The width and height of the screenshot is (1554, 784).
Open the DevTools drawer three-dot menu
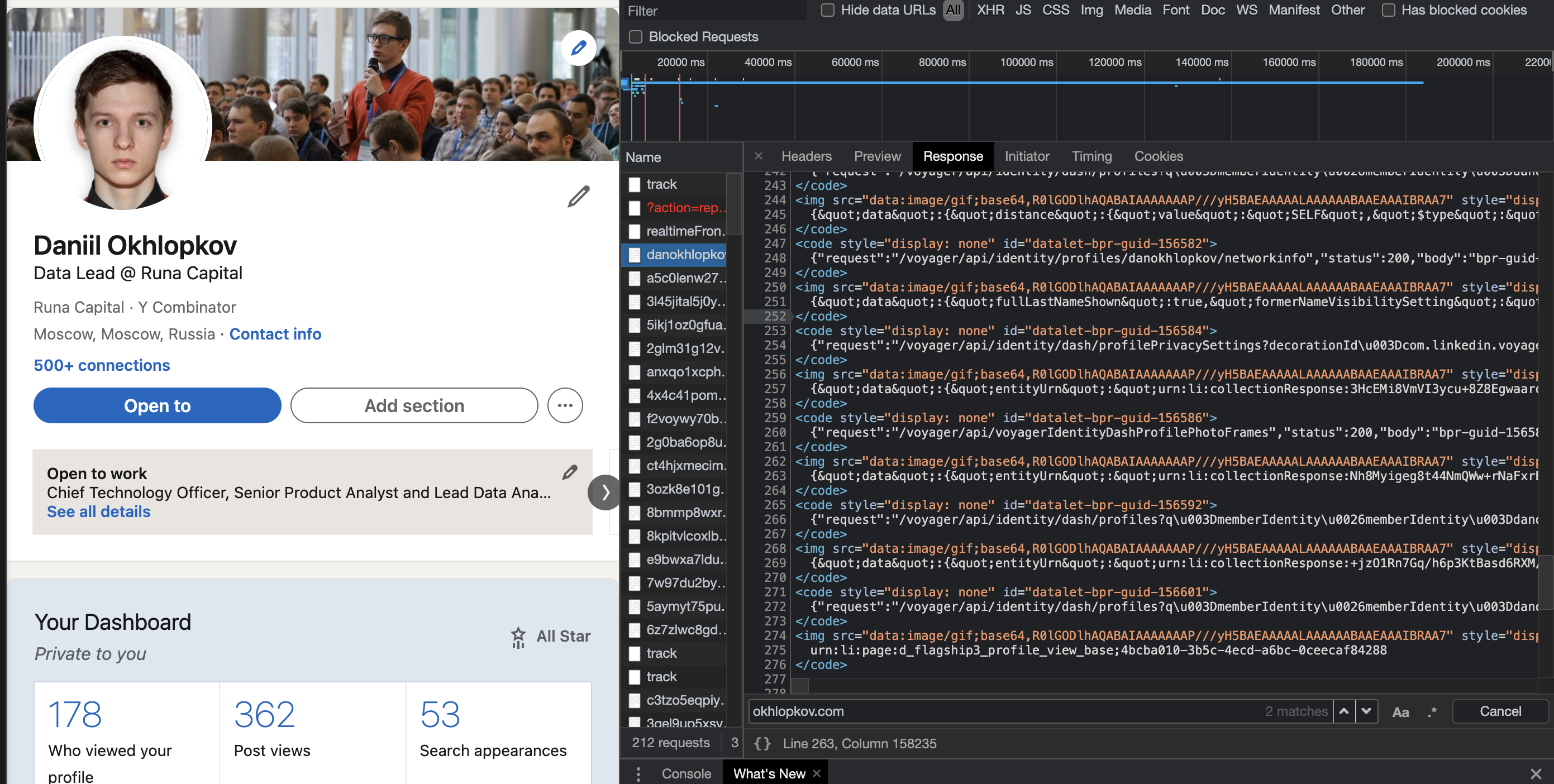pyautogui.click(x=638, y=773)
